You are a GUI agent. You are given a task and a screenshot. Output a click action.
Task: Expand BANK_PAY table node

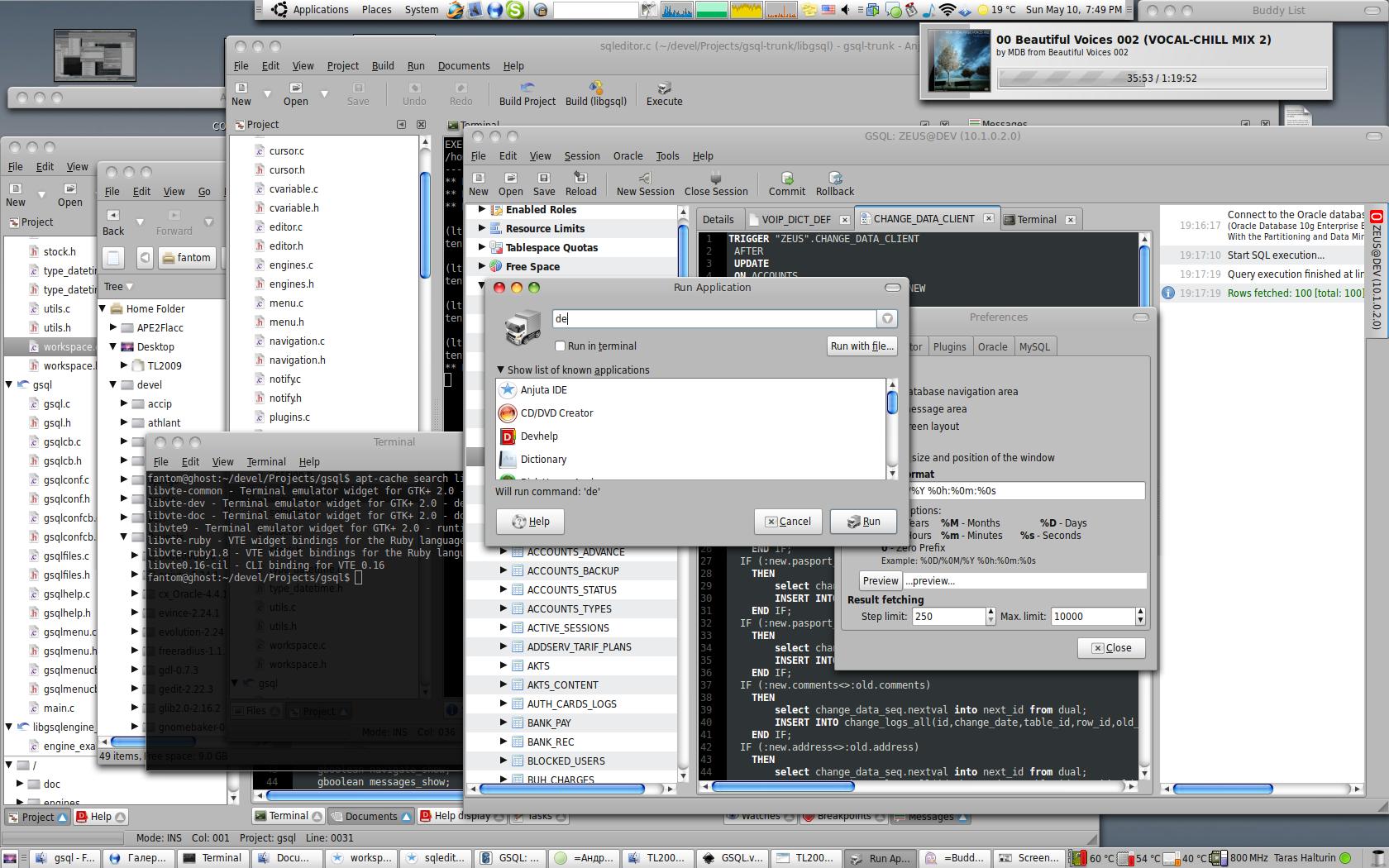coord(504,723)
